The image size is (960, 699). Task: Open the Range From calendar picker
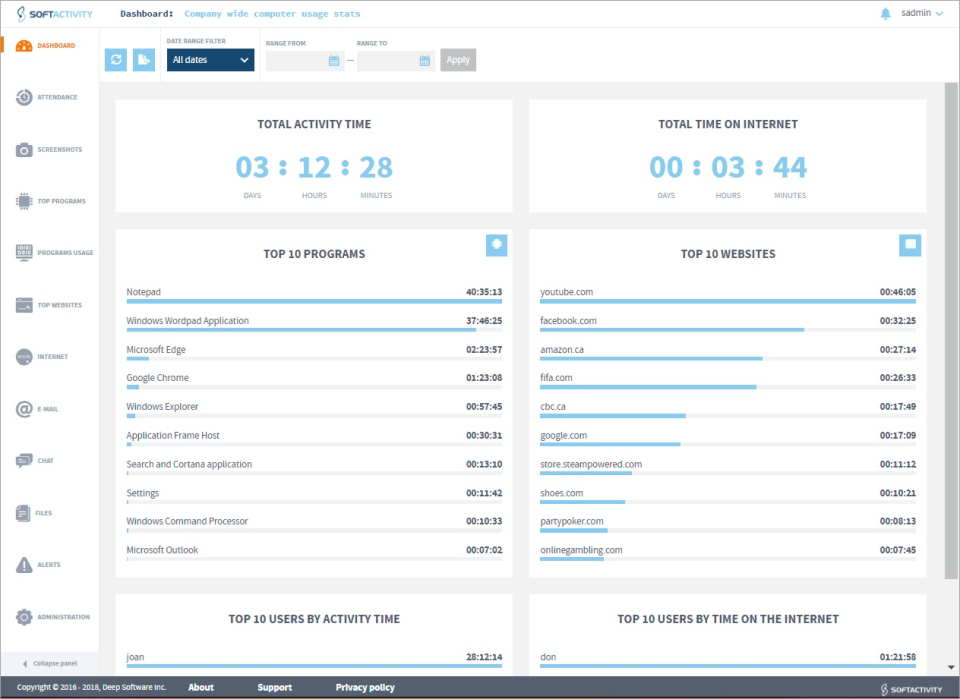pos(331,60)
